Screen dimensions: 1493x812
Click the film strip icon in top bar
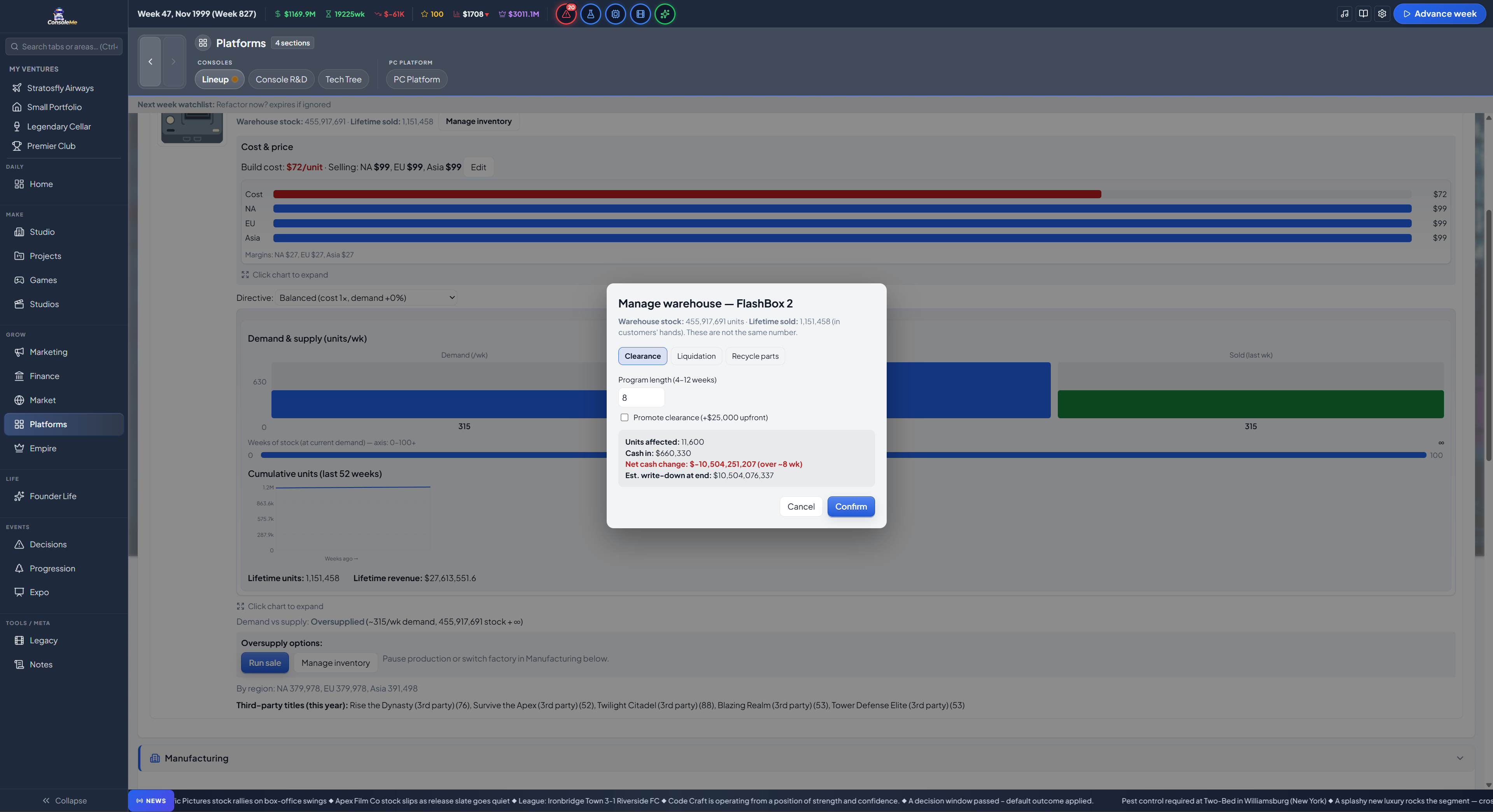(x=640, y=14)
